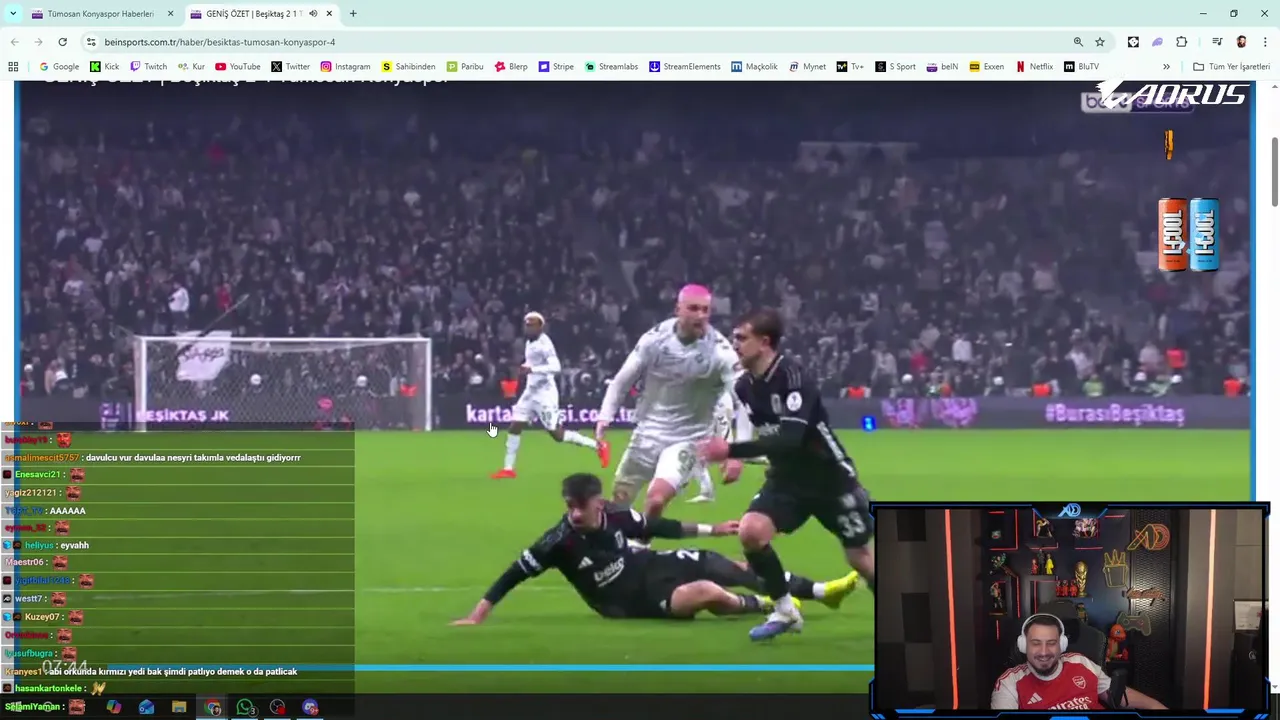Click the purple extension icon in toolbar
Viewport: 1280px width, 720px height.
click(1157, 42)
